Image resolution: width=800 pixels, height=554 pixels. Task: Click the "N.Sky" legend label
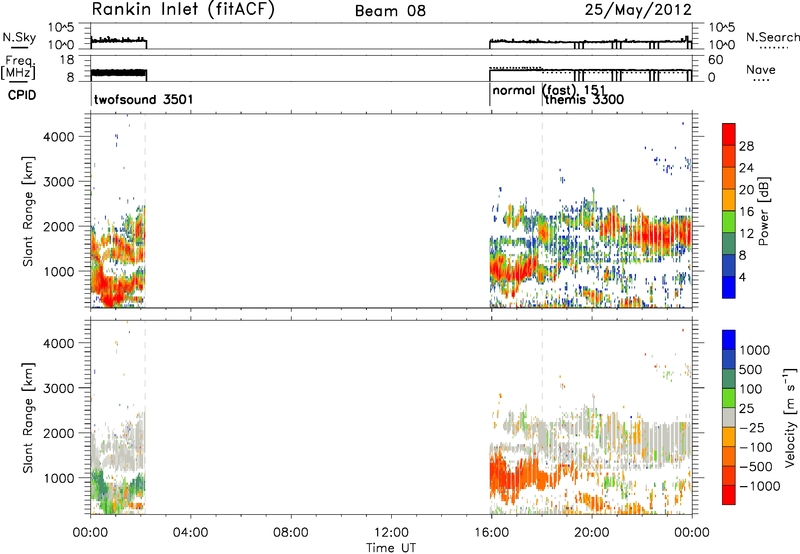click(x=19, y=37)
